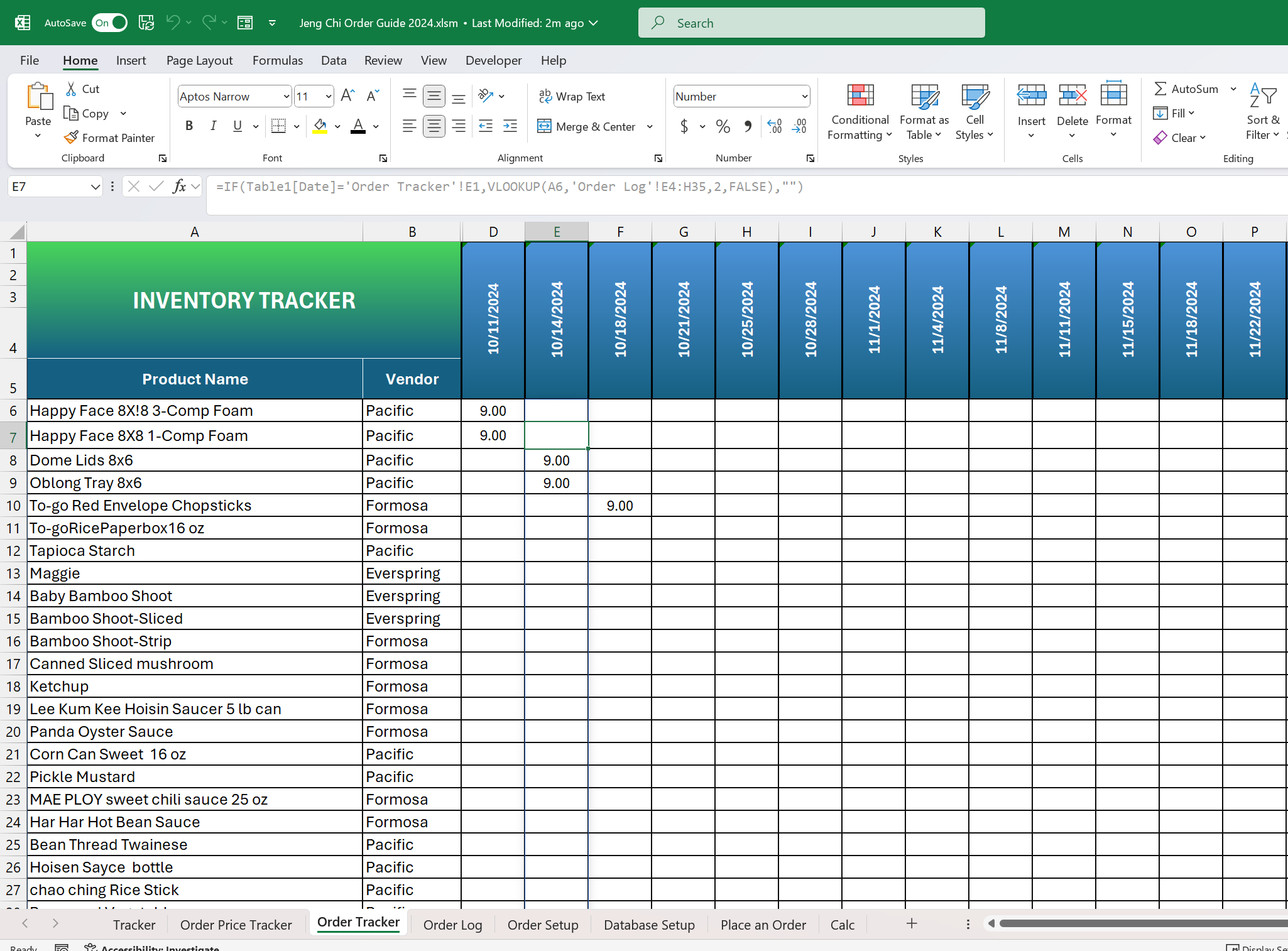The image size is (1288, 951).
Task: Turn off the AutoSave switch
Action: point(110,23)
